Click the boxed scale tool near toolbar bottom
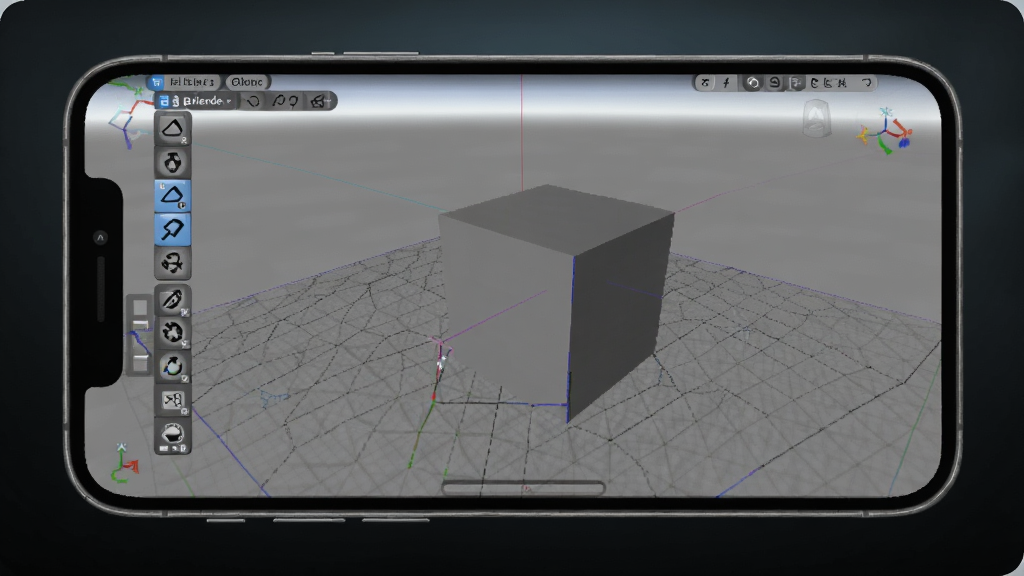The height and width of the screenshot is (576, 1024). click(x=172, y=400)
